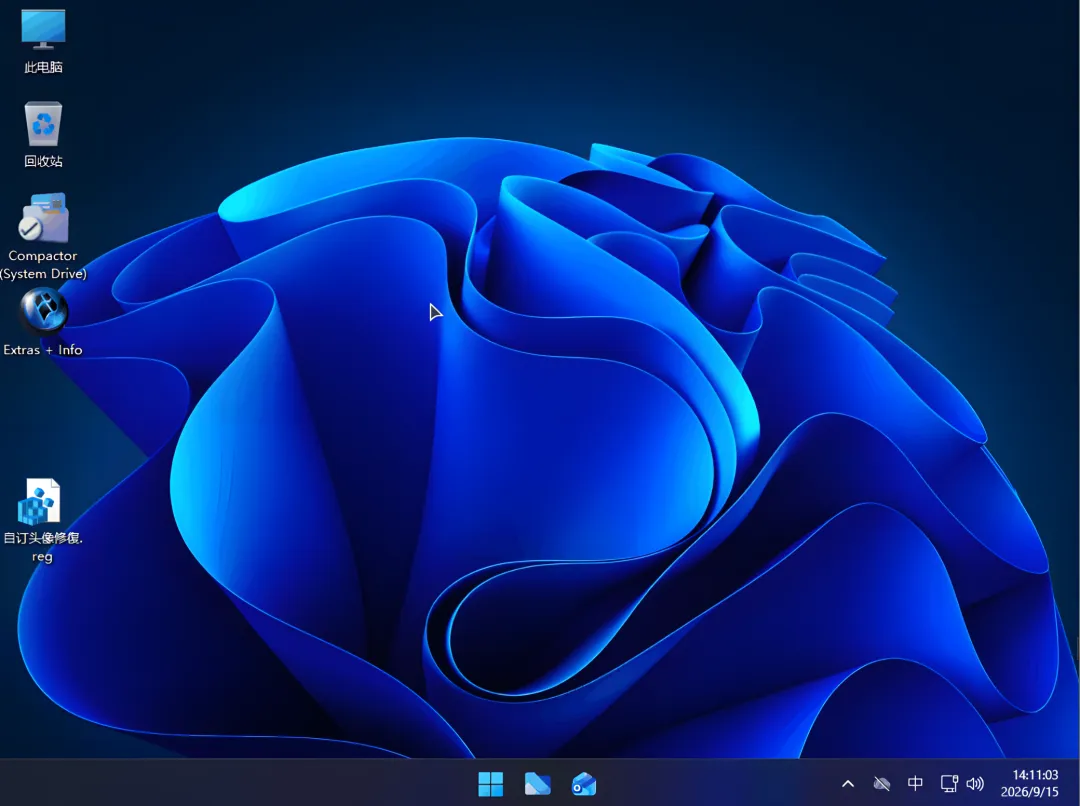The width and height of the screenshot is (1080, 806).
Task: Switch the 中 input method indicator
Action: coord(915,783)
